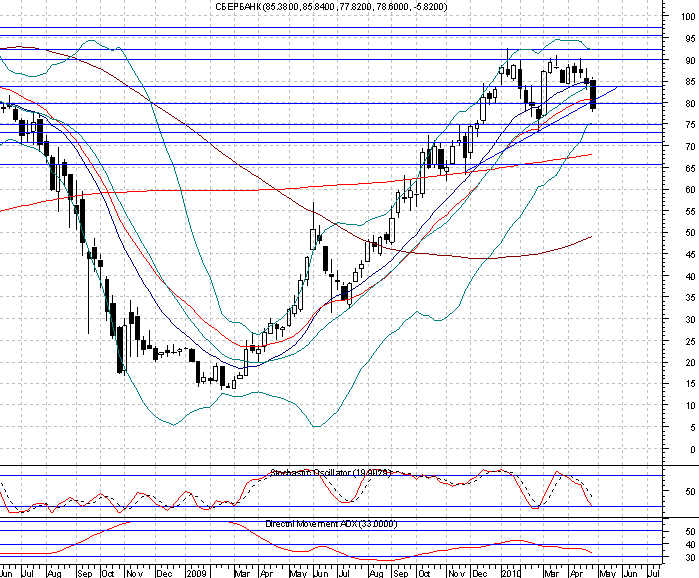Click the 85 price axis label
699x578 pixels.
click(x=690, y=82)
